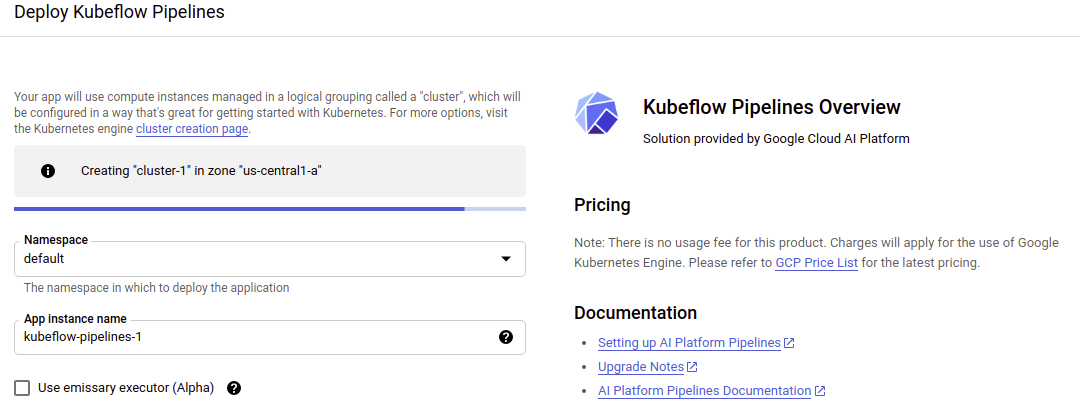
Task: Click the Creating cluster-1 status banner
Action: [270, 171]
